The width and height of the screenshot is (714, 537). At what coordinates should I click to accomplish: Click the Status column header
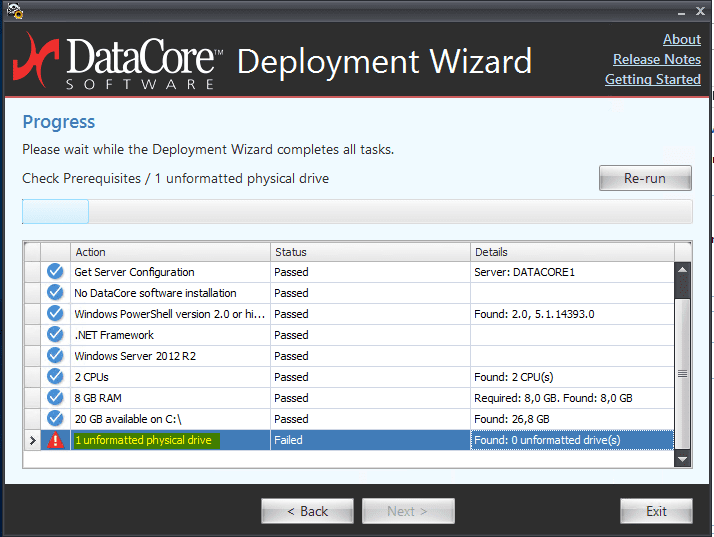point(370,252)
